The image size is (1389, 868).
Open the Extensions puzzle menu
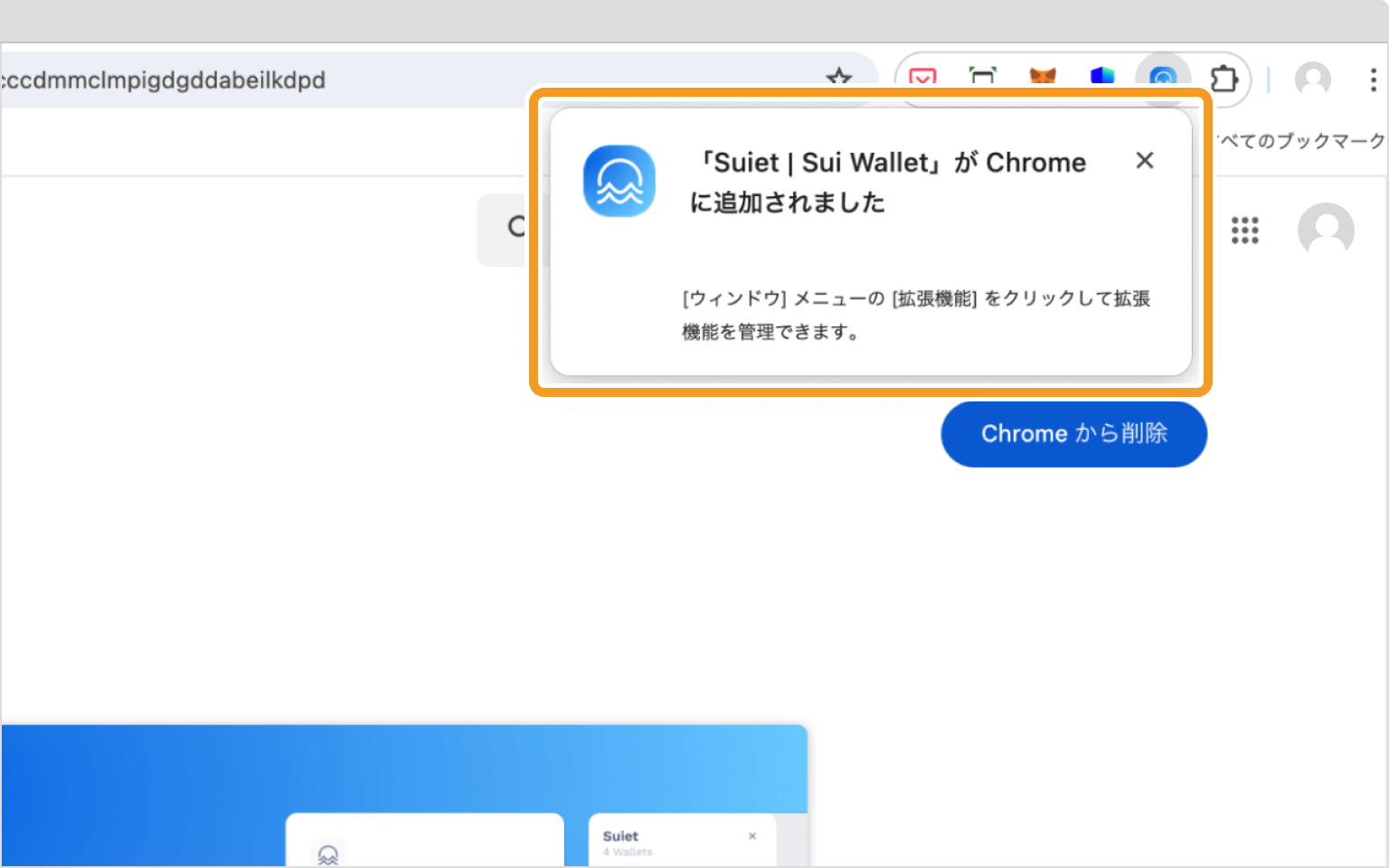tap(1224, 80)
